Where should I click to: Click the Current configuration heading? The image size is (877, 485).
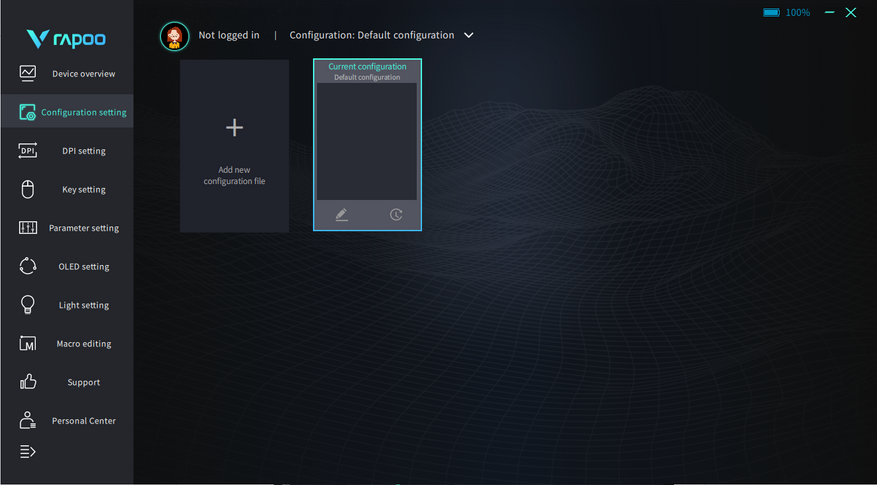(x=367, y=67)
